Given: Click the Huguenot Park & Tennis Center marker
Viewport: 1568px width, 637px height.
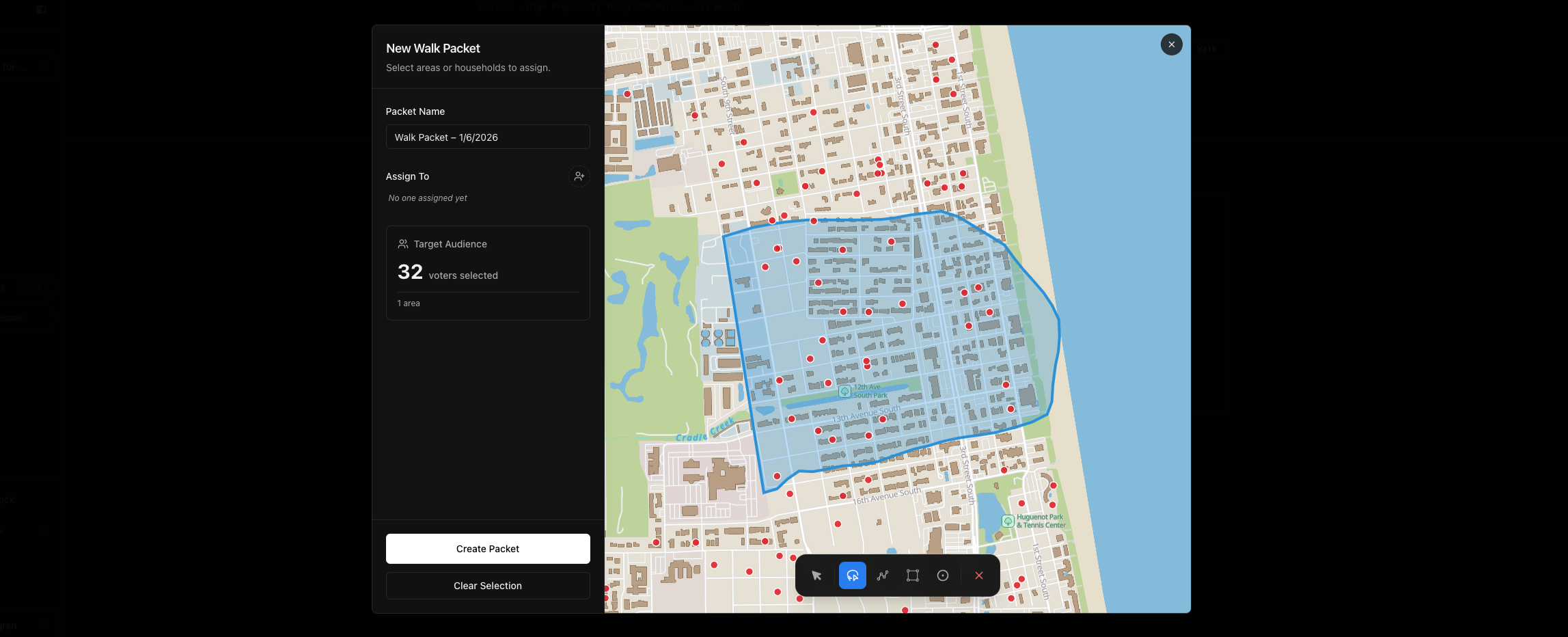Looking at the screenshot, I should pyautogui.click(x=1008, y=521).
